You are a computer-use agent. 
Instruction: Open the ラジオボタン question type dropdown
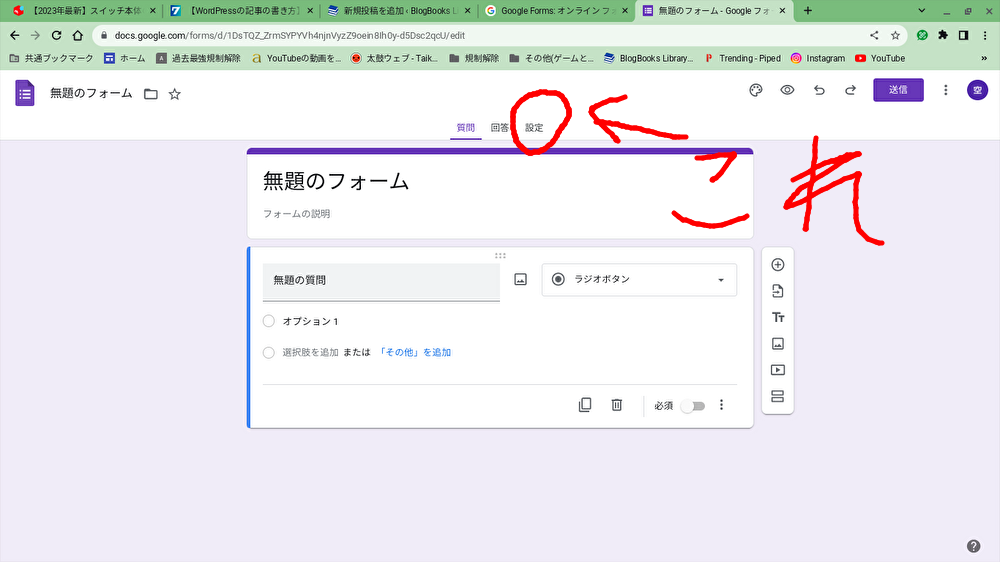coord(639,280)
